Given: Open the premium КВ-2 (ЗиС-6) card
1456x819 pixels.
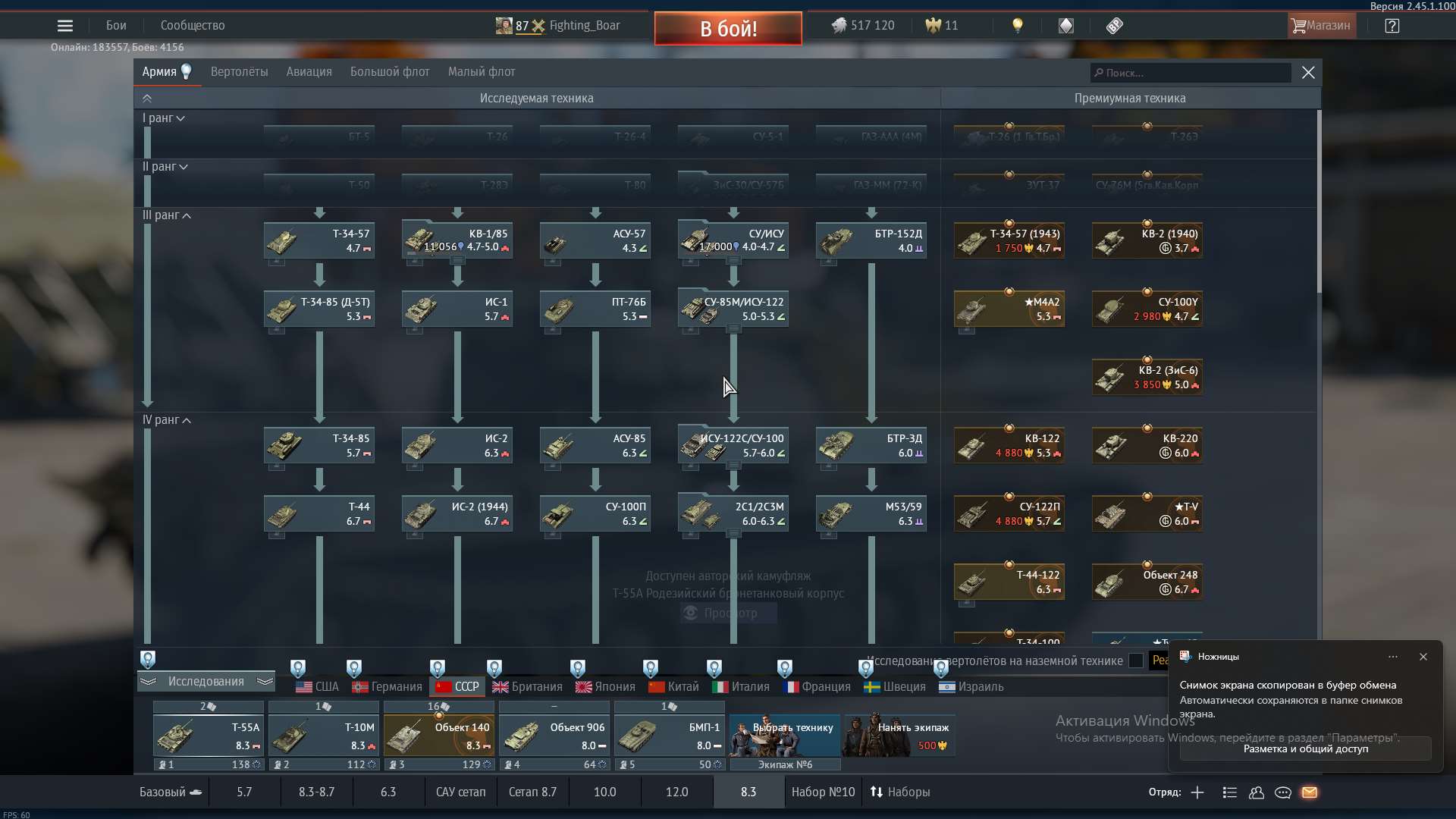Looking at the screenshot, I should point(1147,378).
